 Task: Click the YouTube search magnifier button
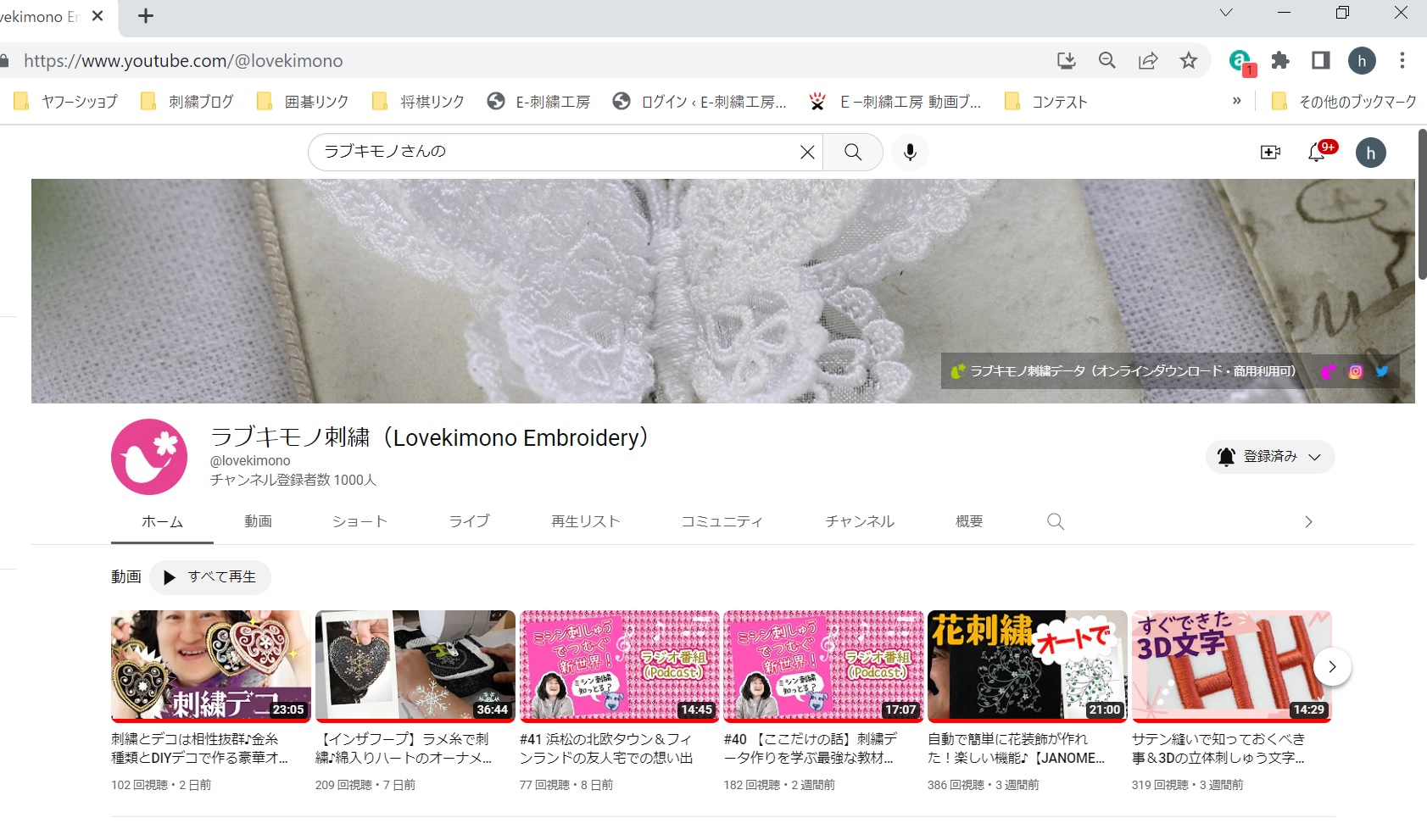point(853,152)
